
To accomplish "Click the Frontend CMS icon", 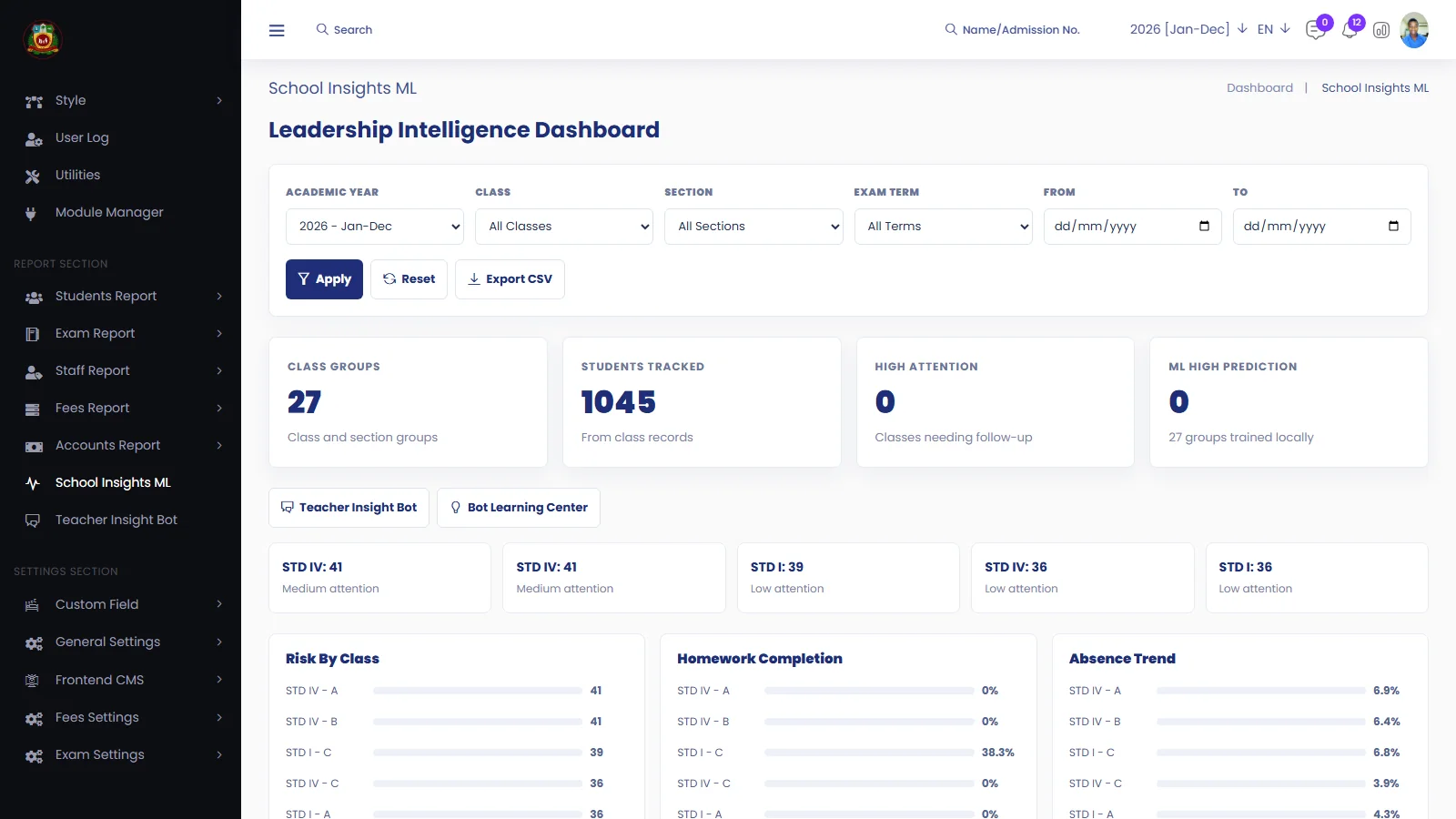I will (32, 681).
